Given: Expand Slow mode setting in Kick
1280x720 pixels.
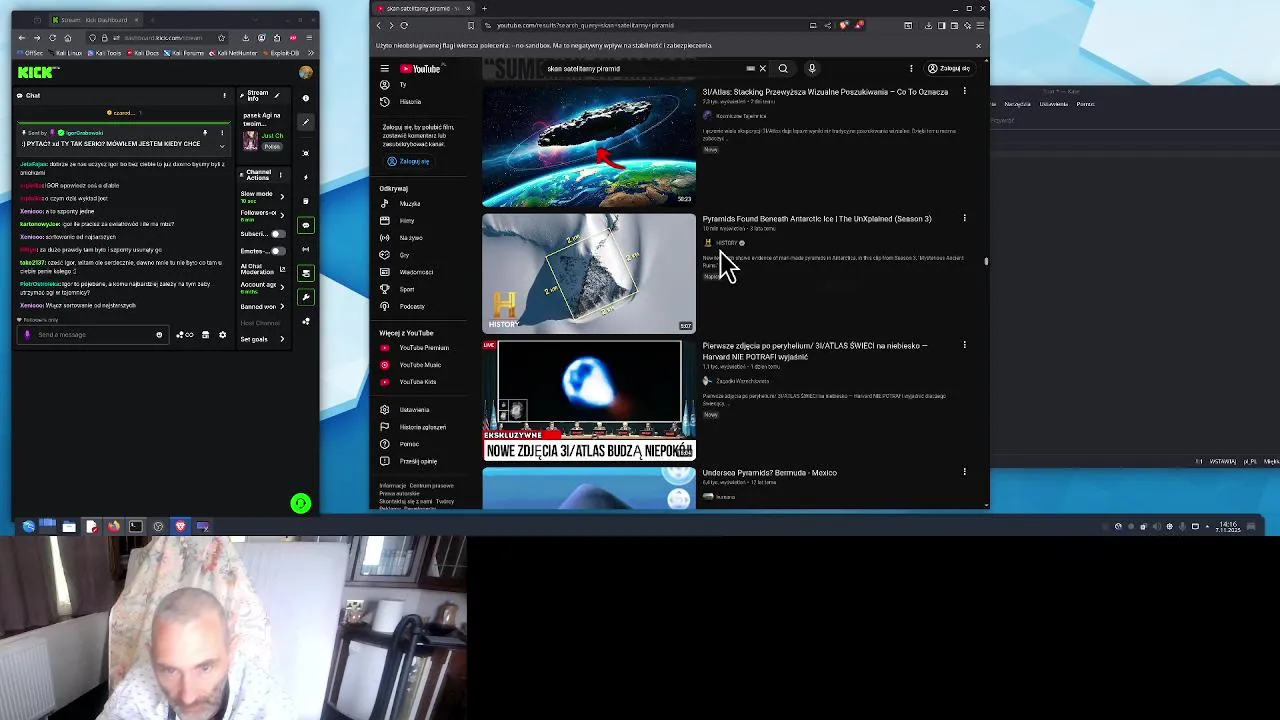Looking at the screenshot, I should (x=262, y=197).
